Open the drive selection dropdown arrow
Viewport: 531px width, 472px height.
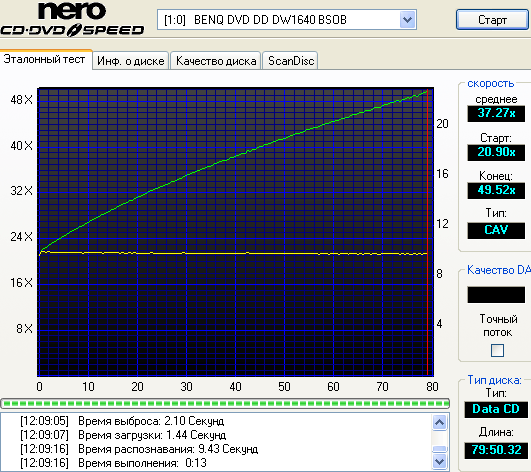pos(407,20)
